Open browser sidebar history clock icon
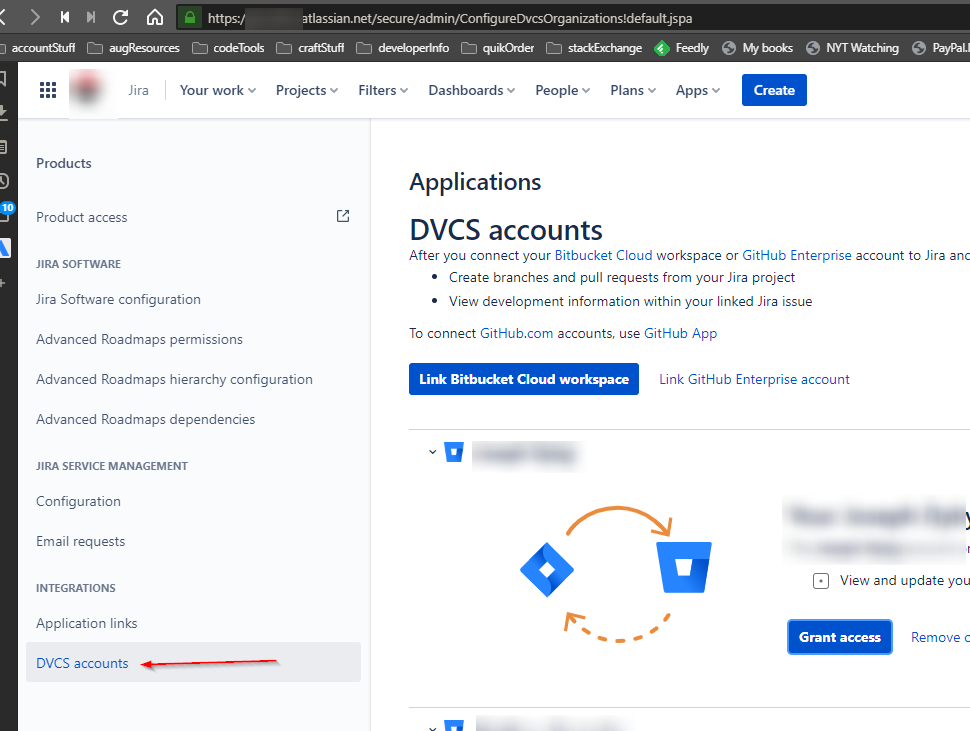Viewport: 970px width, 731px height. (3, 181)
